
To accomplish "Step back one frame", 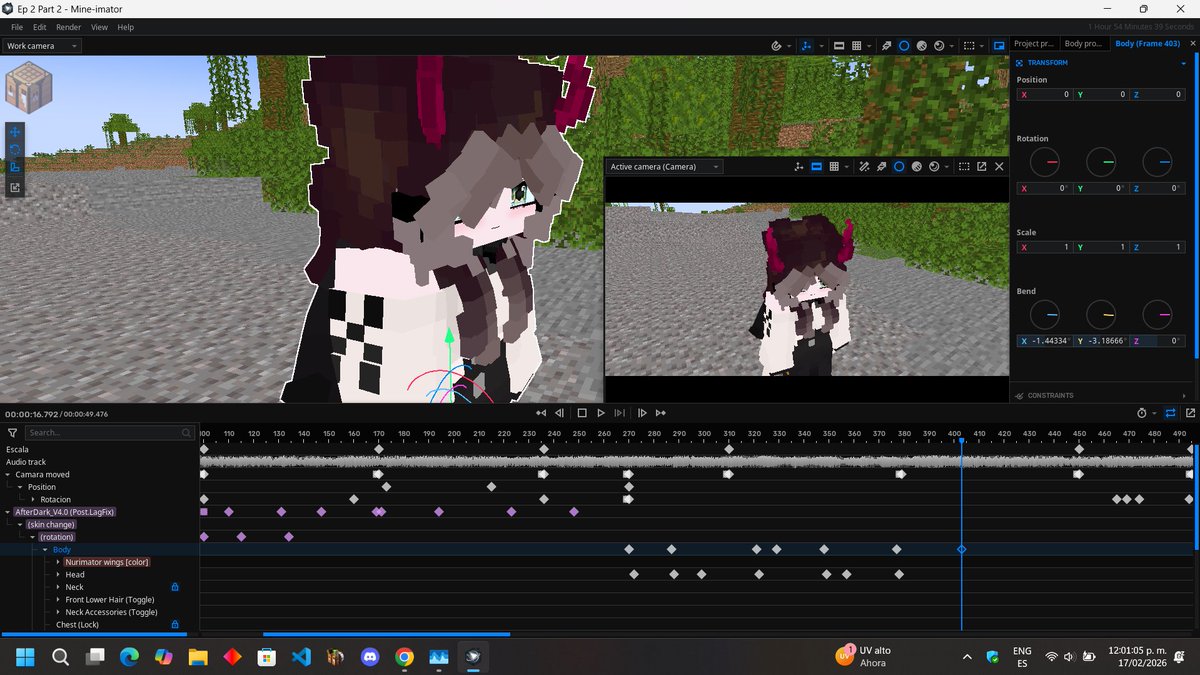I will click(x=560, y=413).
